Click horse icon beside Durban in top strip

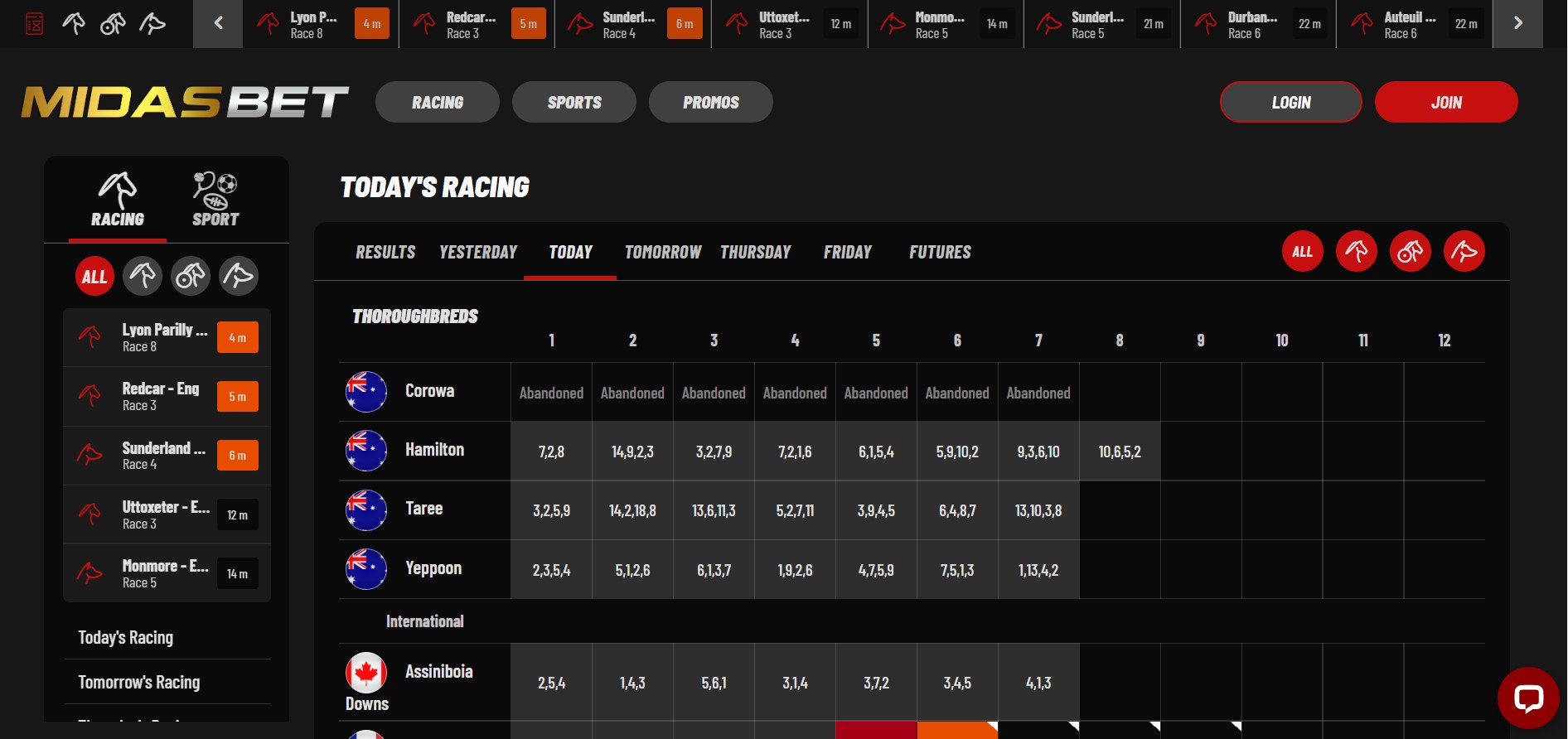pyautogui.click(x=1206, y=24)
